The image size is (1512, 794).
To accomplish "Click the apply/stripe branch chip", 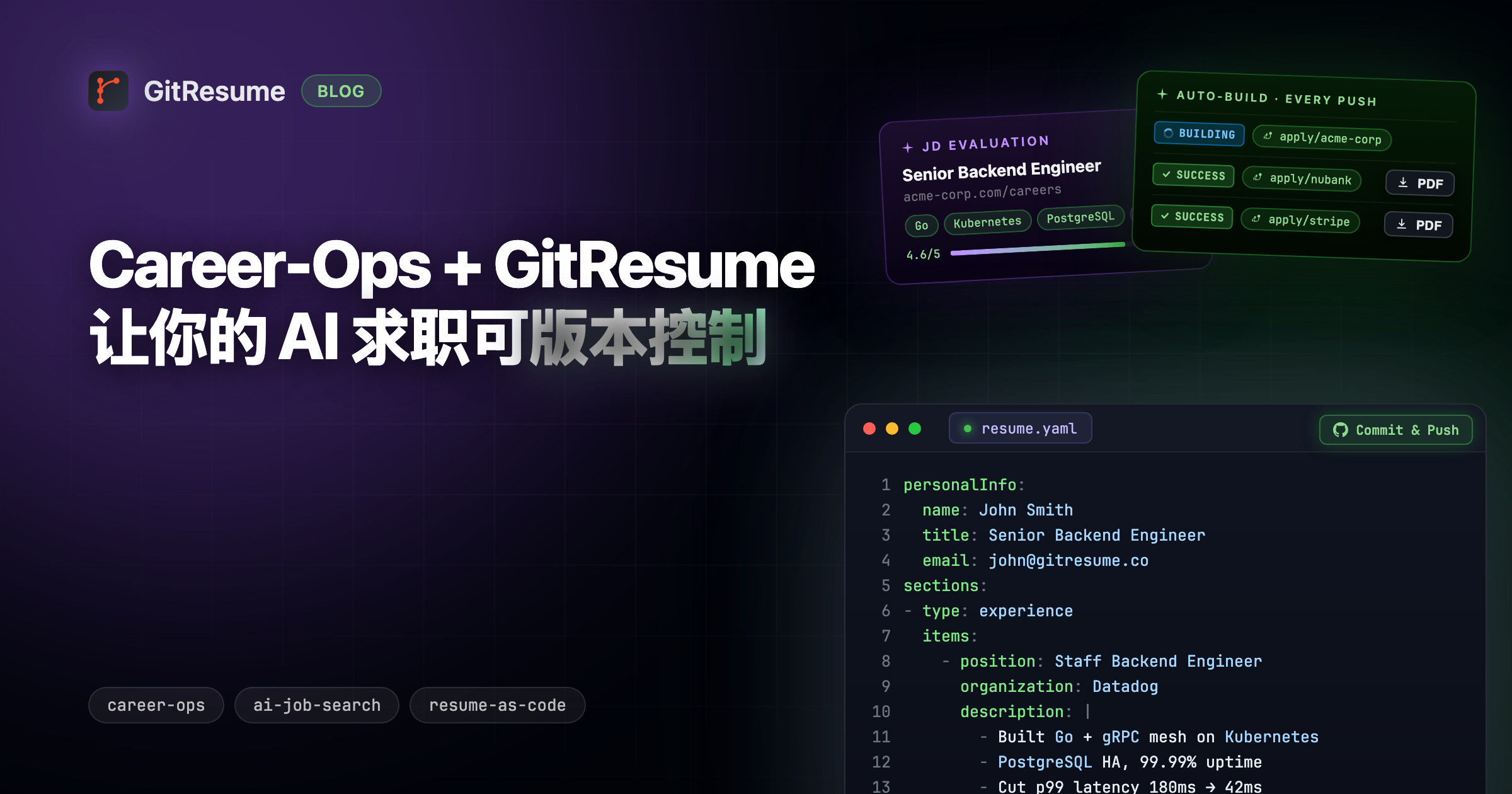I will tap(1300, 221).
